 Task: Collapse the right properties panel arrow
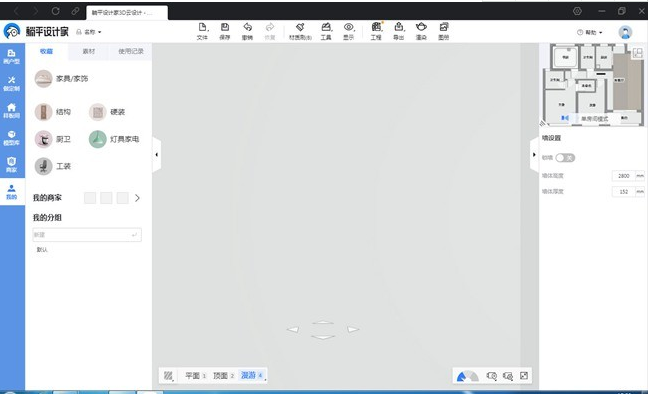[x=534, y=155]
